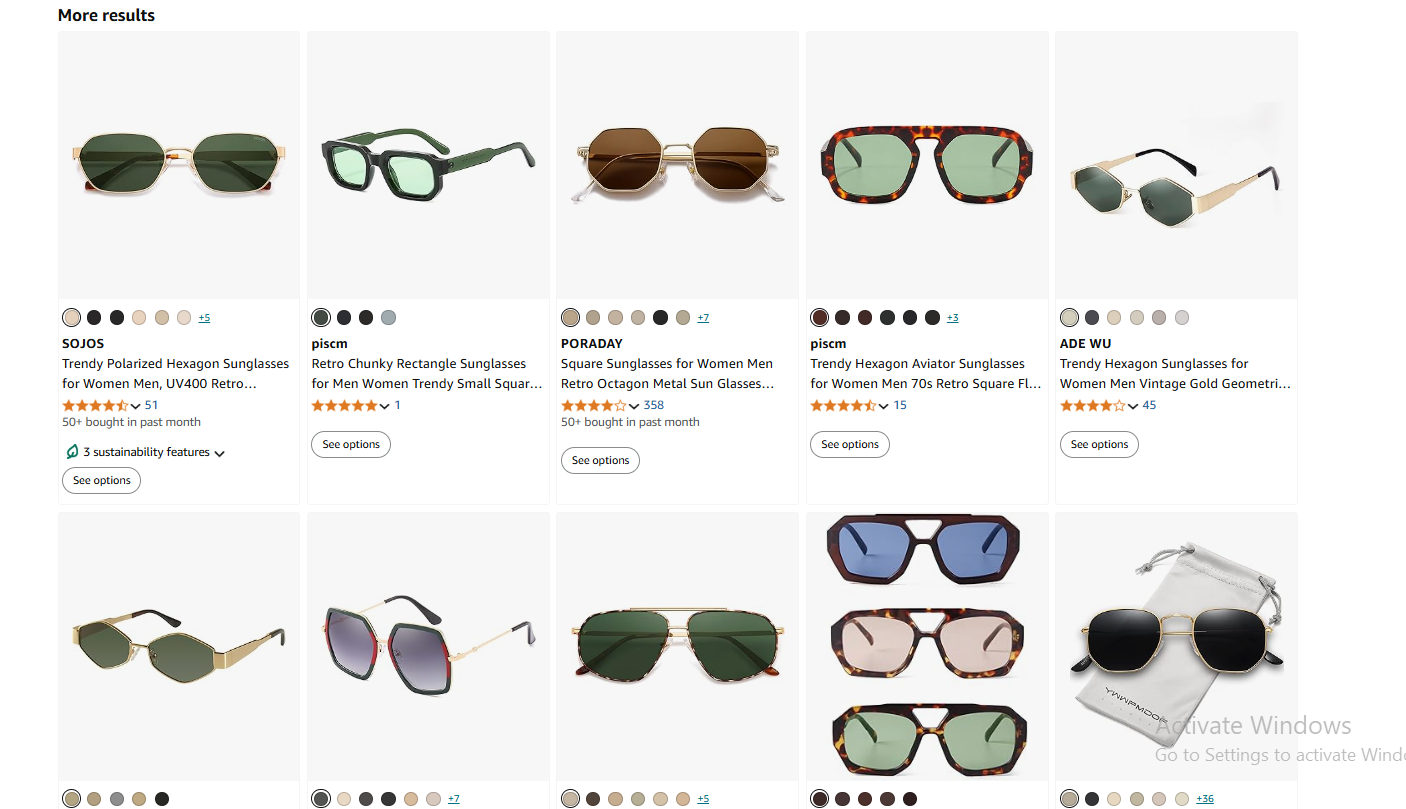Select the last light gray ADE WU swatch
The height and width of the screenshot is (809, 1406).
(x=1182, y=318)
